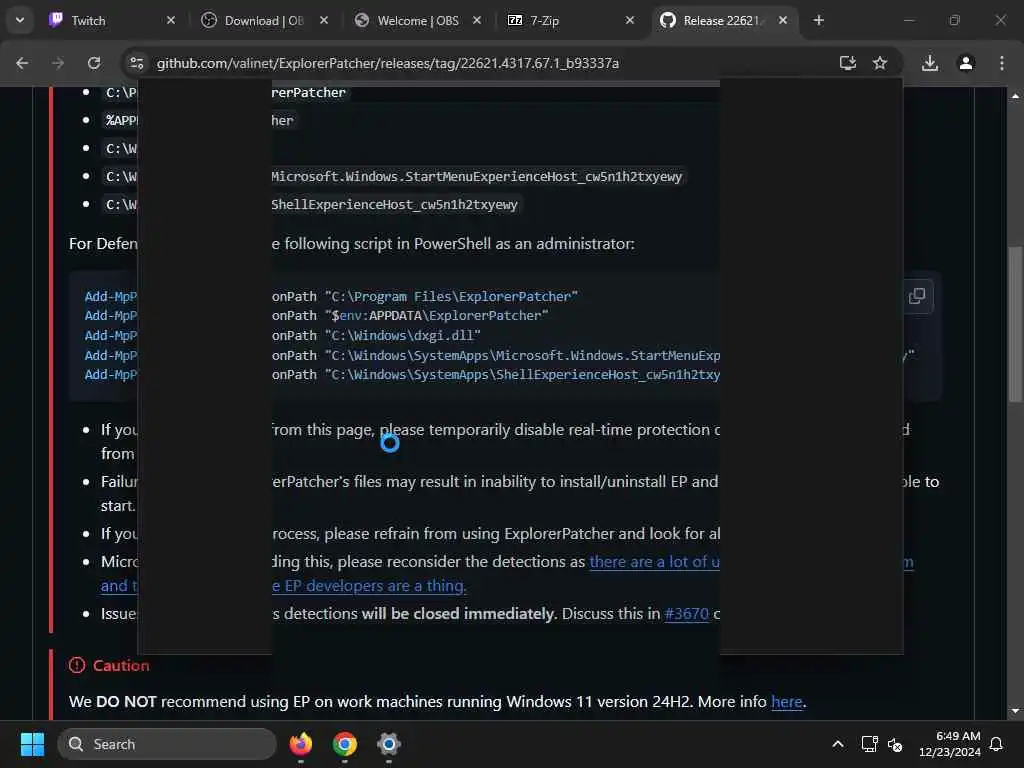Click '$env:APPDATA\ExplorerPatcher' in the script
1024x768 pixels.
point(436,315)
